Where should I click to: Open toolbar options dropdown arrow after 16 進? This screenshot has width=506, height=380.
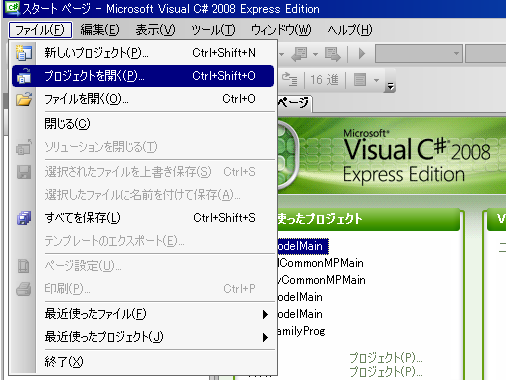(390, 86)
